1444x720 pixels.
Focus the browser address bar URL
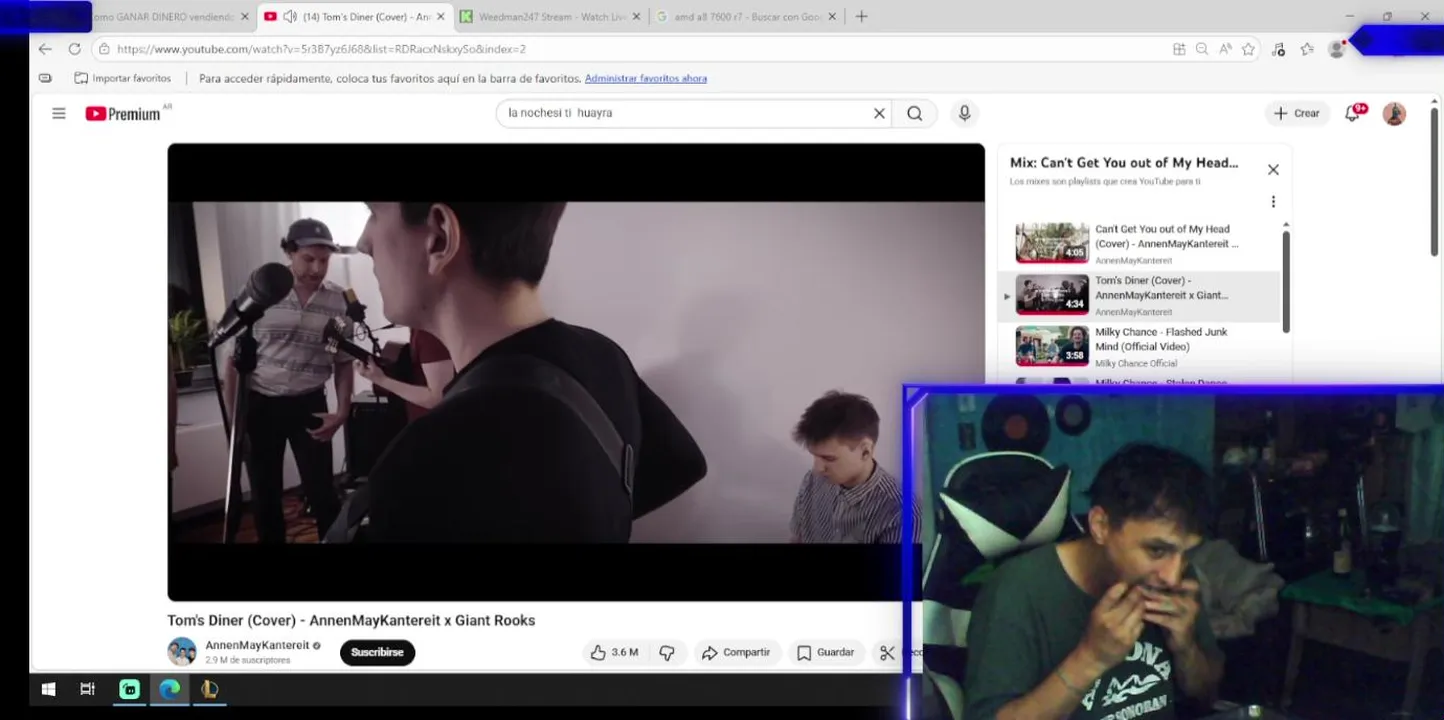click(x=321, y=49)
